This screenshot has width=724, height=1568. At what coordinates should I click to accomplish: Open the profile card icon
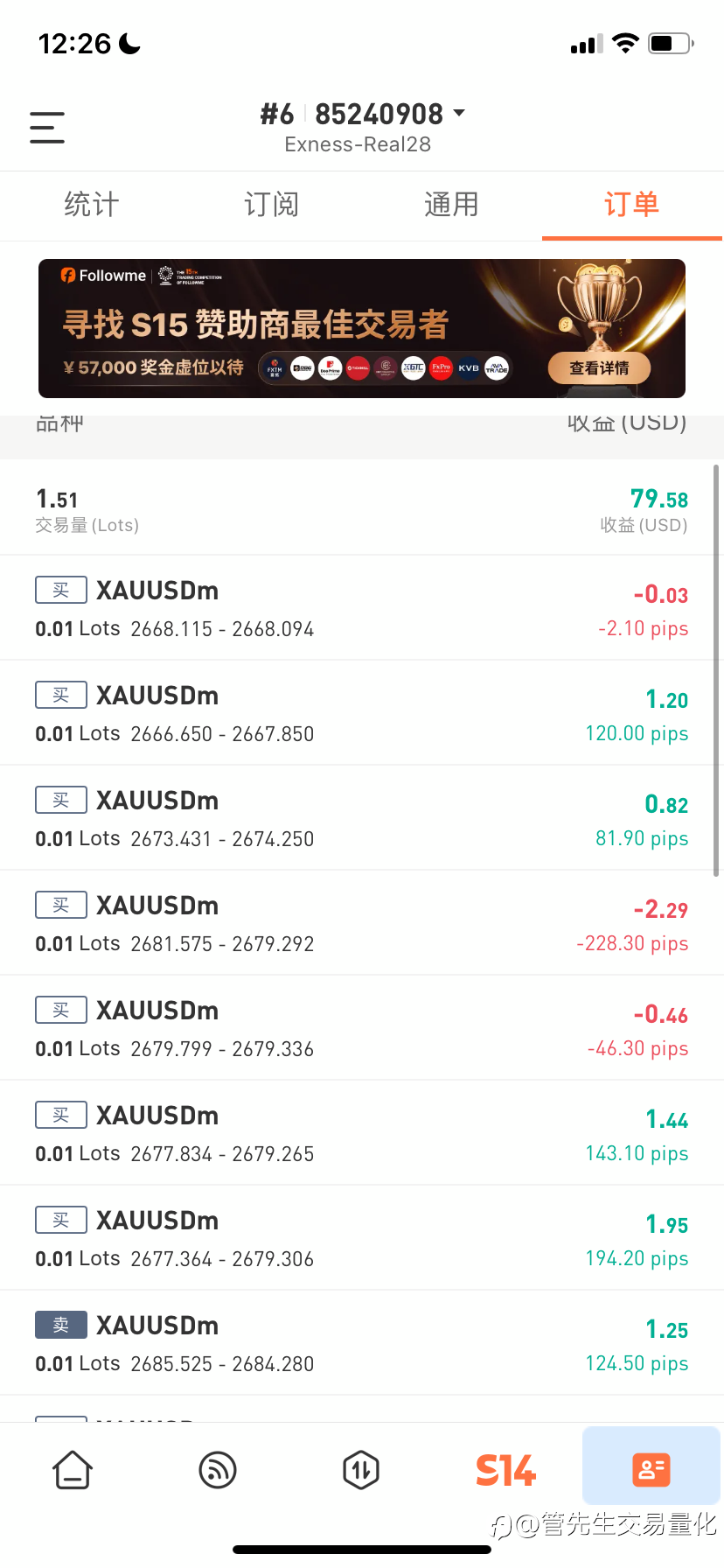tap(651, 1469)
